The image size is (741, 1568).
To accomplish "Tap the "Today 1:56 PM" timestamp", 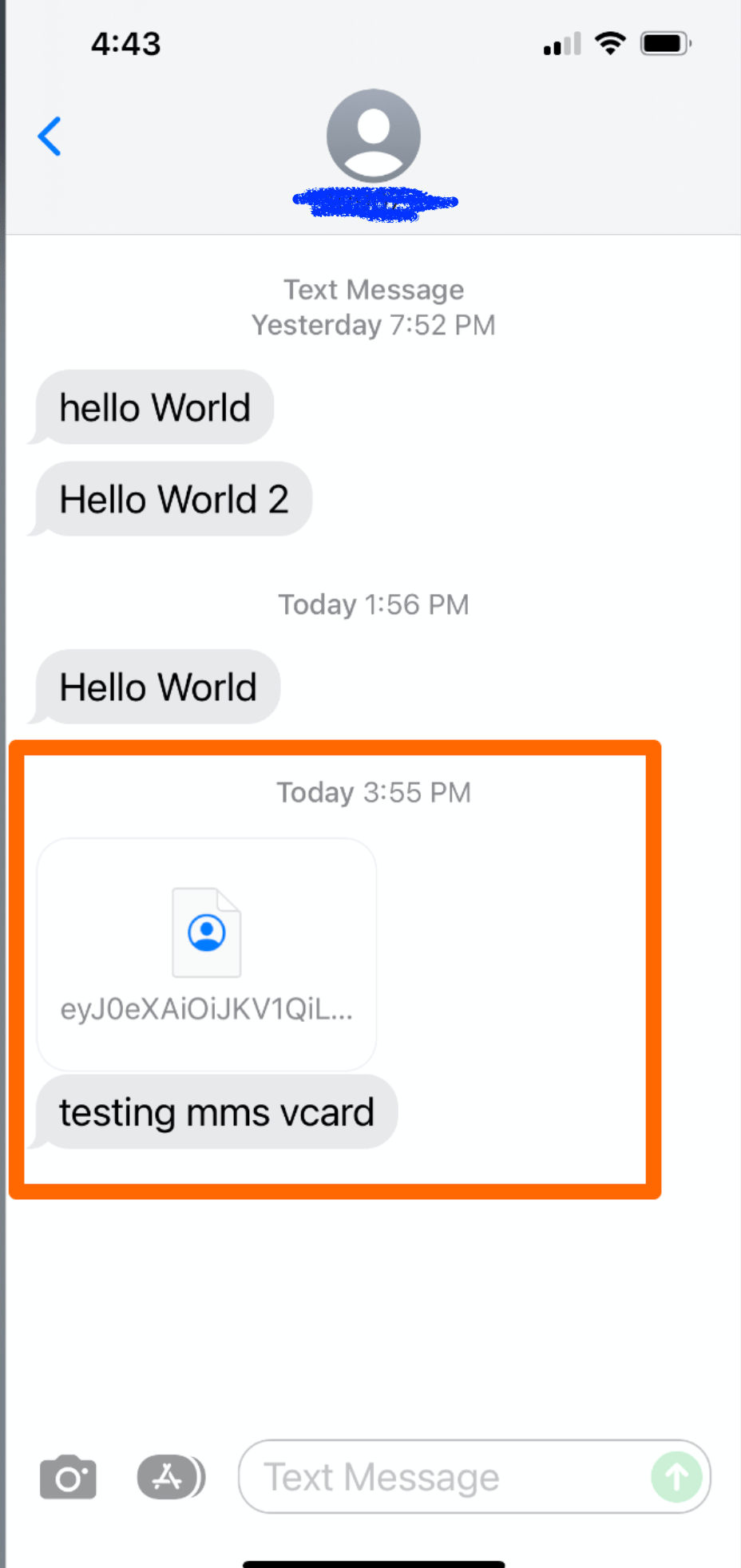I will pos(374,604).
